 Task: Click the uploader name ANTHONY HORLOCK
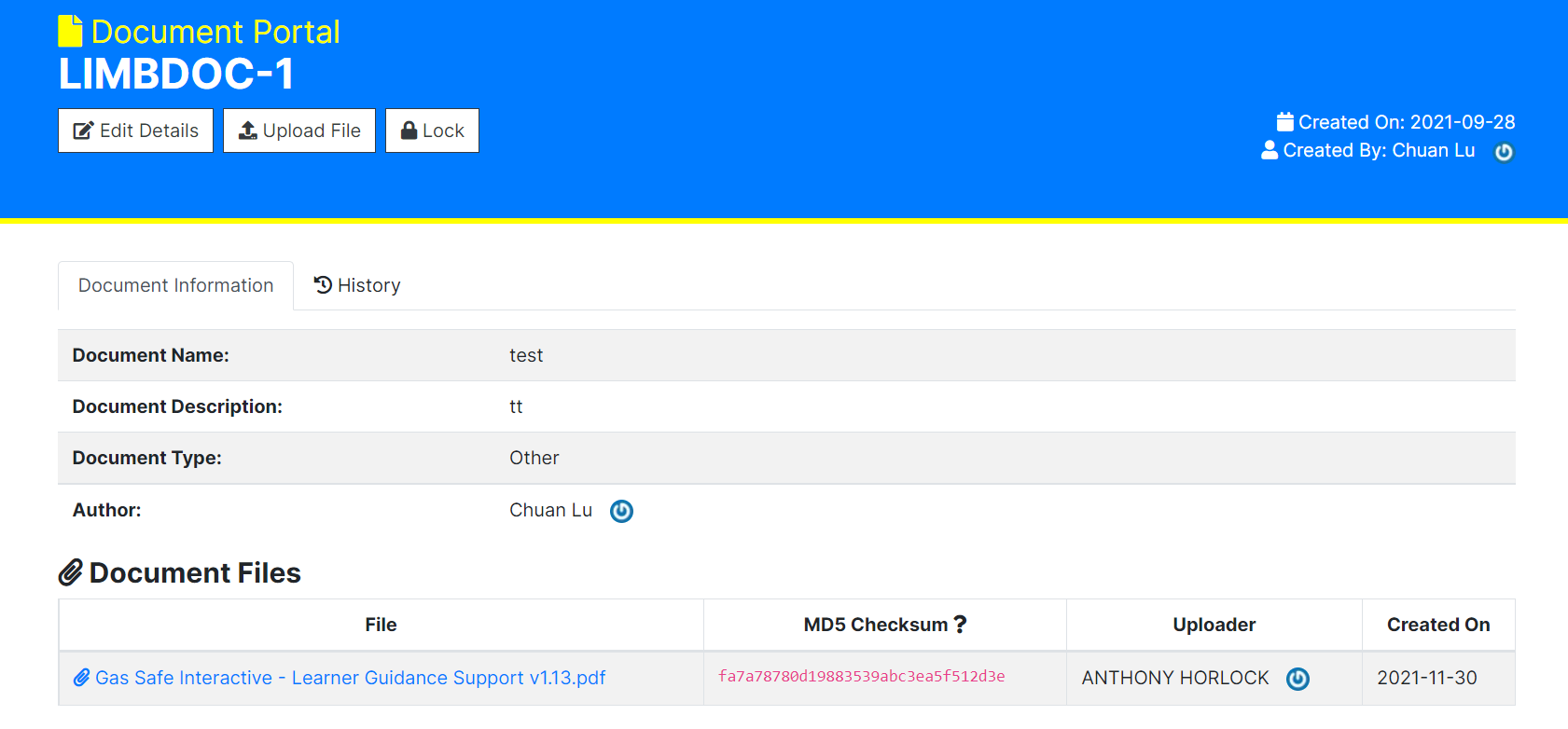pos(1175,678)
